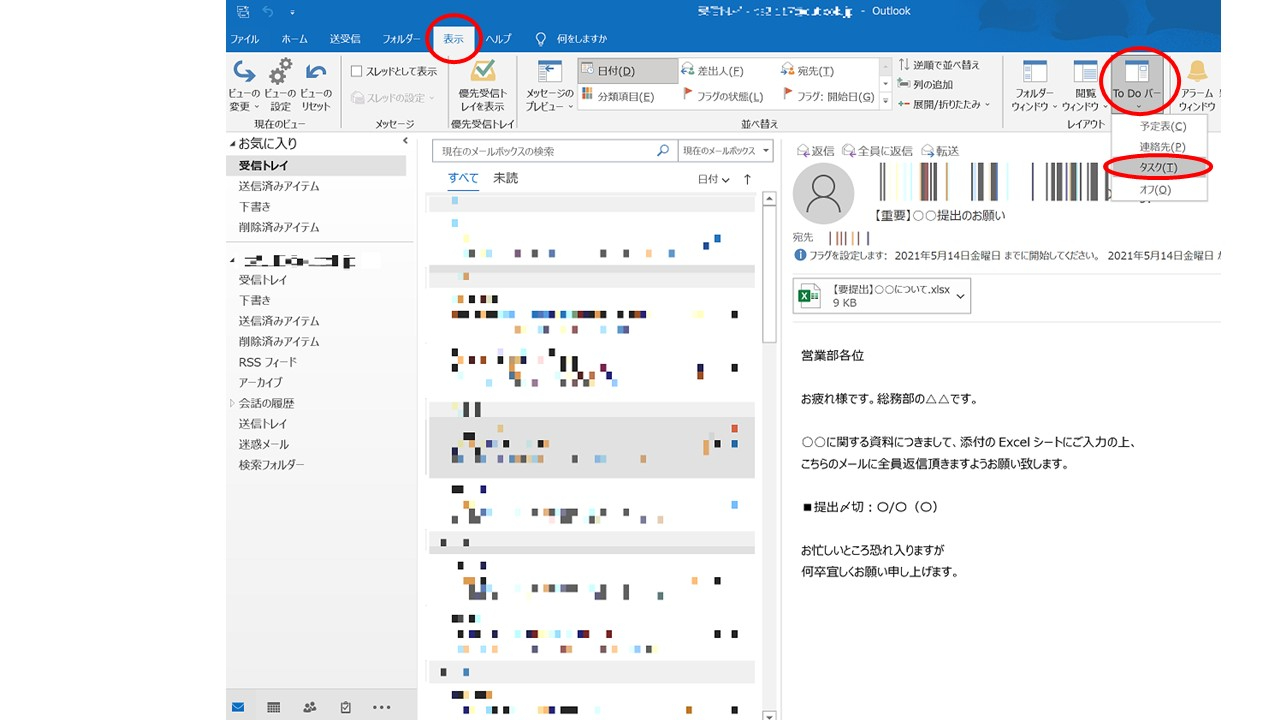The width and height of the screenshot is (1280, 720).
Task: Select the People icon in the navigation bar
Action: pos(309,706)
